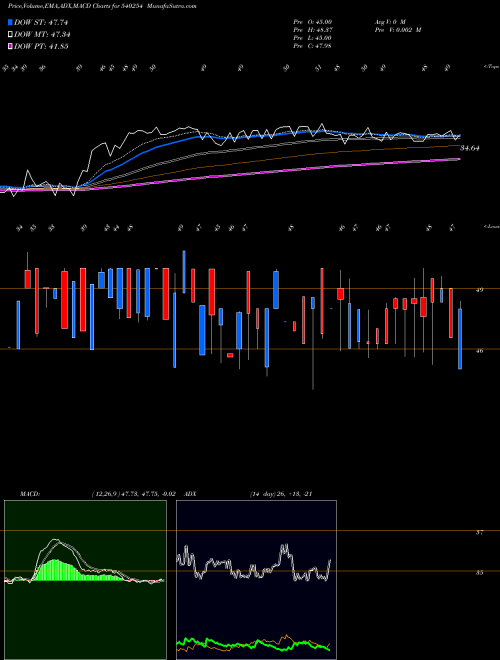Select the 'DOW PT: 41.85' legend text
Viewport: 500px width, 660px height.
click(41, 46)
